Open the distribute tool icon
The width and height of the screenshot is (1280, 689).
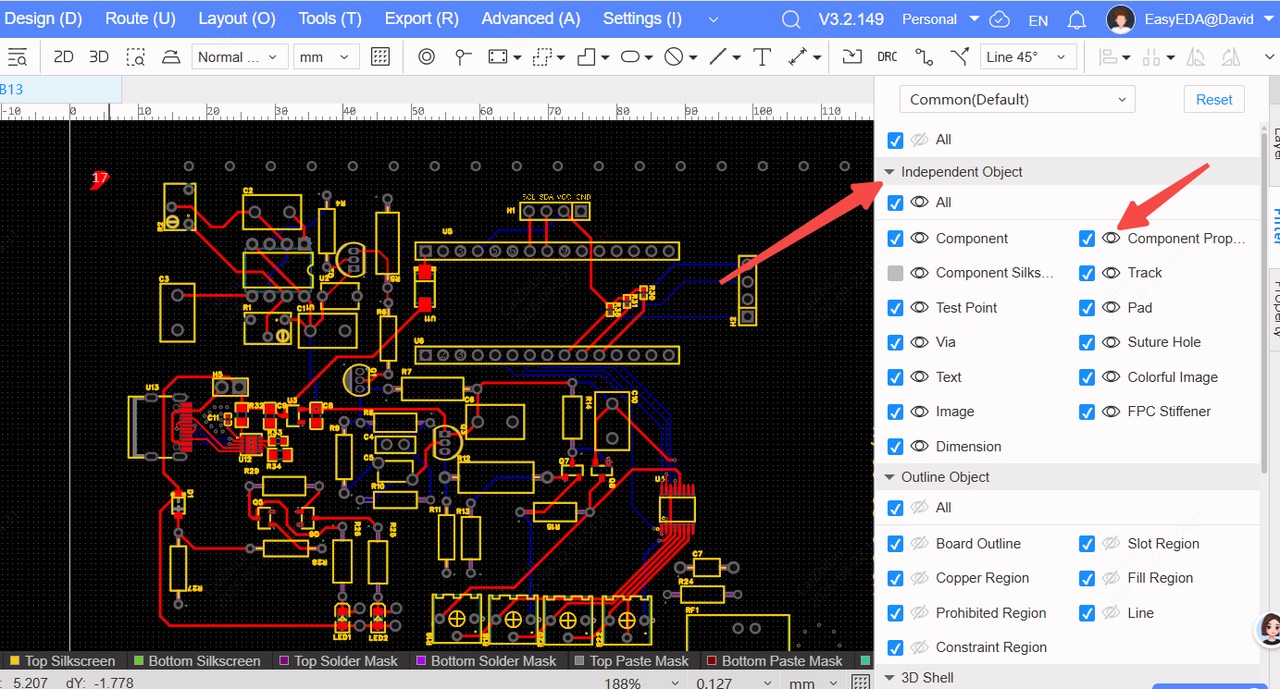click(x=1152, y=57)
